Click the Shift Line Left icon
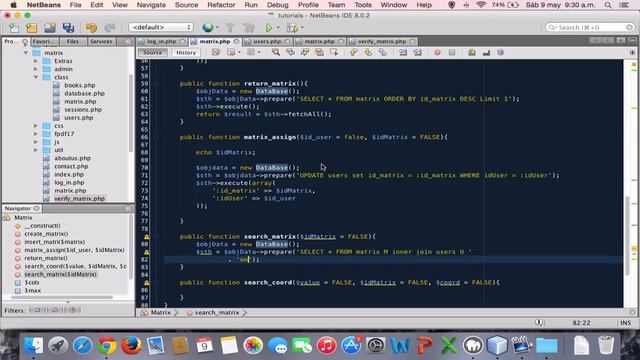This screenshot has height=360, width=640. [403, 52]
